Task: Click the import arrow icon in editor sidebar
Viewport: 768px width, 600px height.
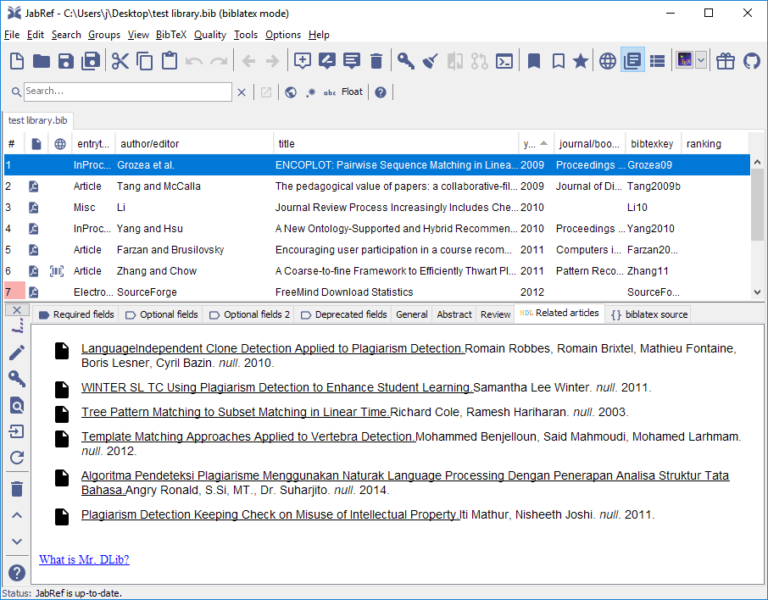Action: (17, 432)
